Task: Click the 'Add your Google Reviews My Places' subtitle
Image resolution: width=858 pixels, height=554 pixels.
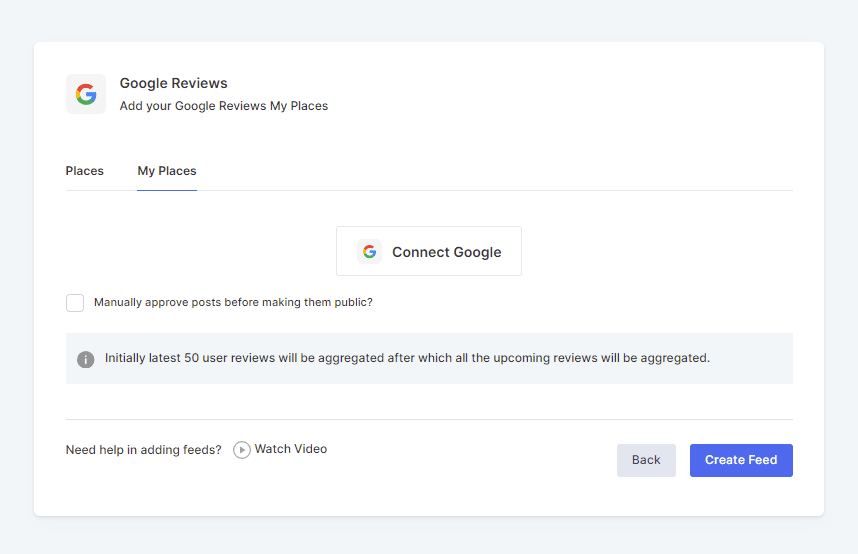Action: coord(224,106)
